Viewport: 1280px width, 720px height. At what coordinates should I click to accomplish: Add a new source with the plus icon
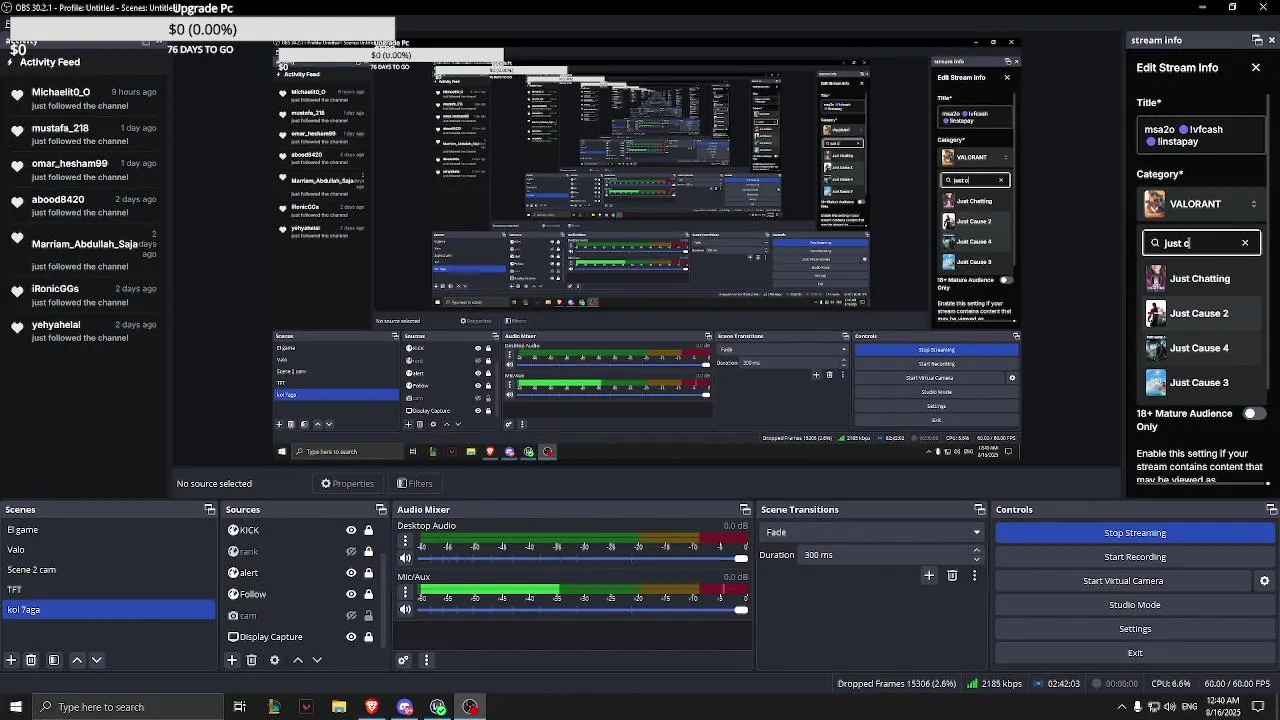[232, 660]
